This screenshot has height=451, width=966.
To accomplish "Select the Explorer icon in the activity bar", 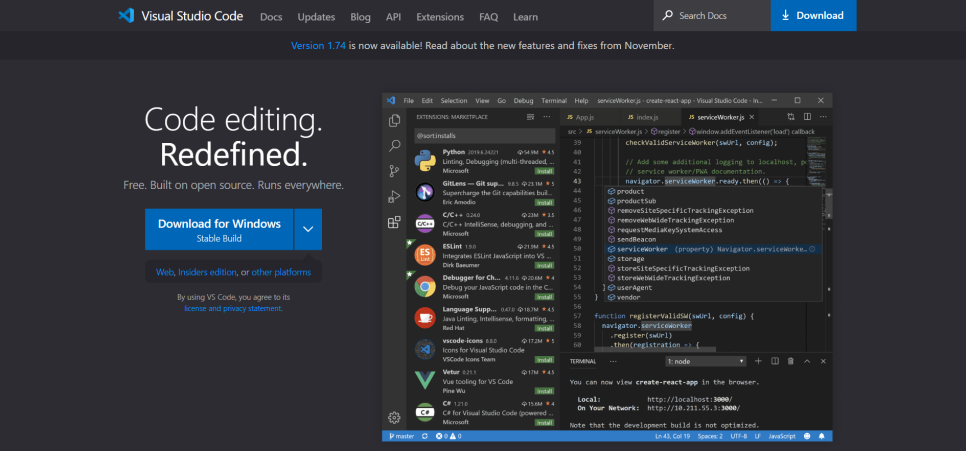I will click(x=394, y=121).
